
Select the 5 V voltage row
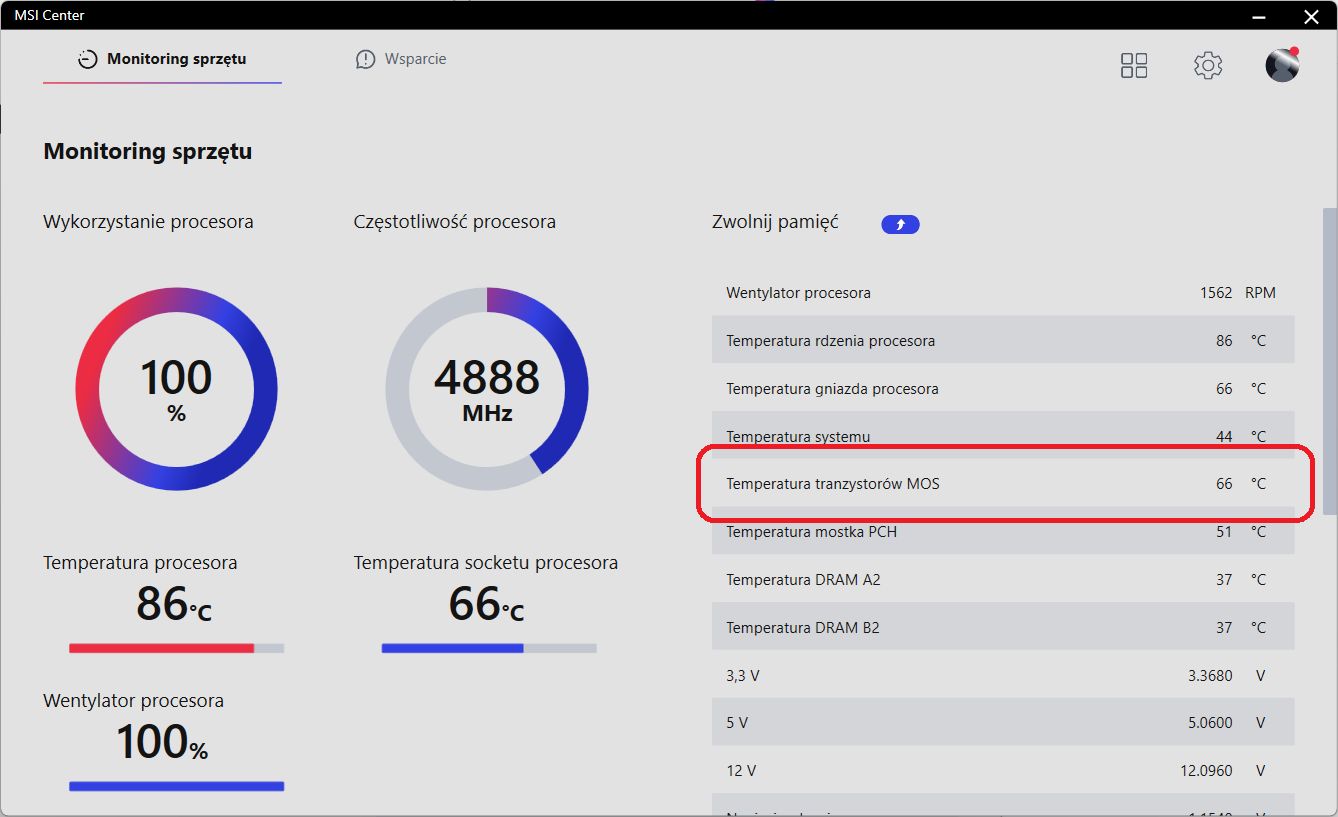1003,722
